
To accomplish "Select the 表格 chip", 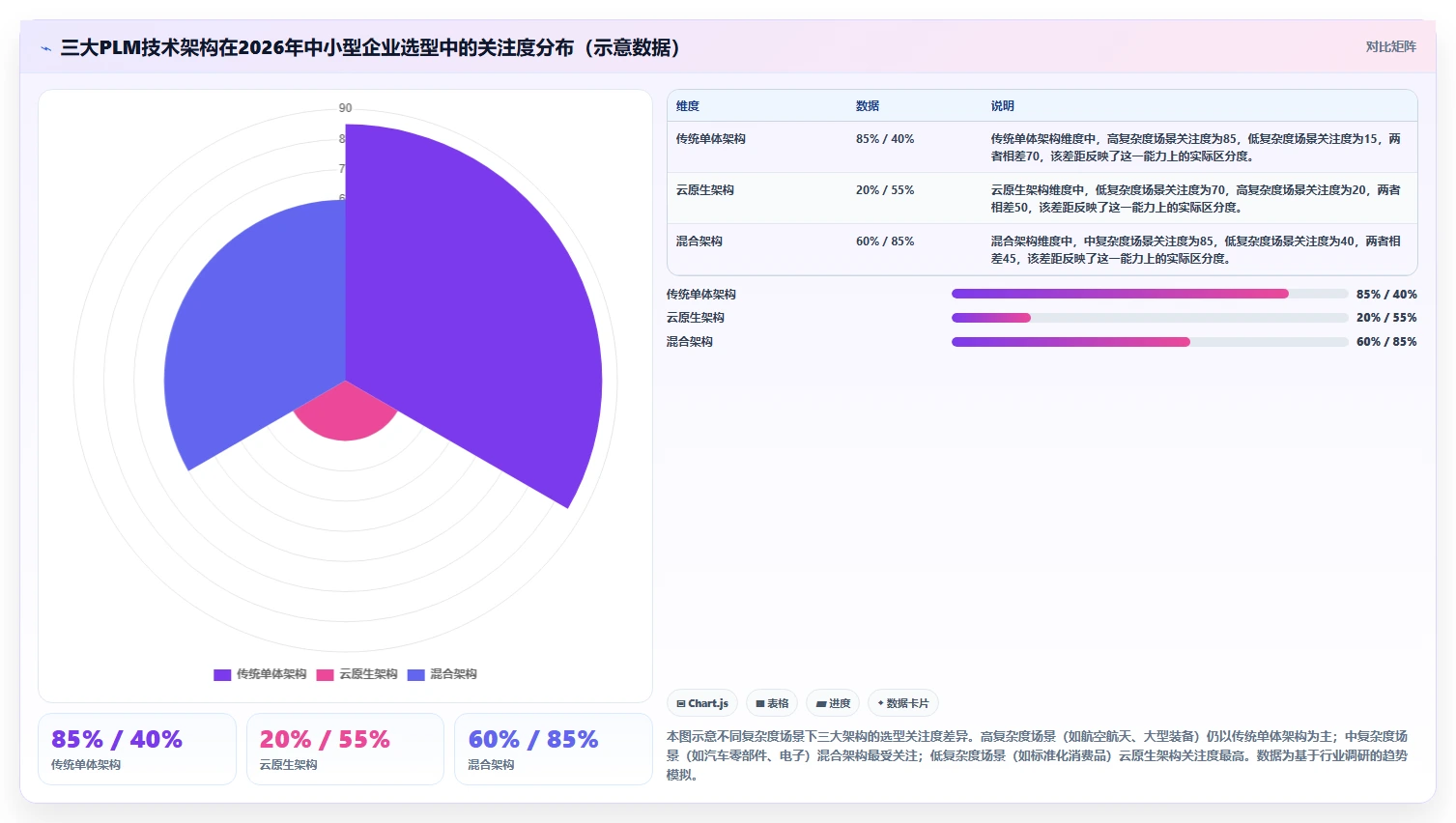I will [x=772, y=703].
